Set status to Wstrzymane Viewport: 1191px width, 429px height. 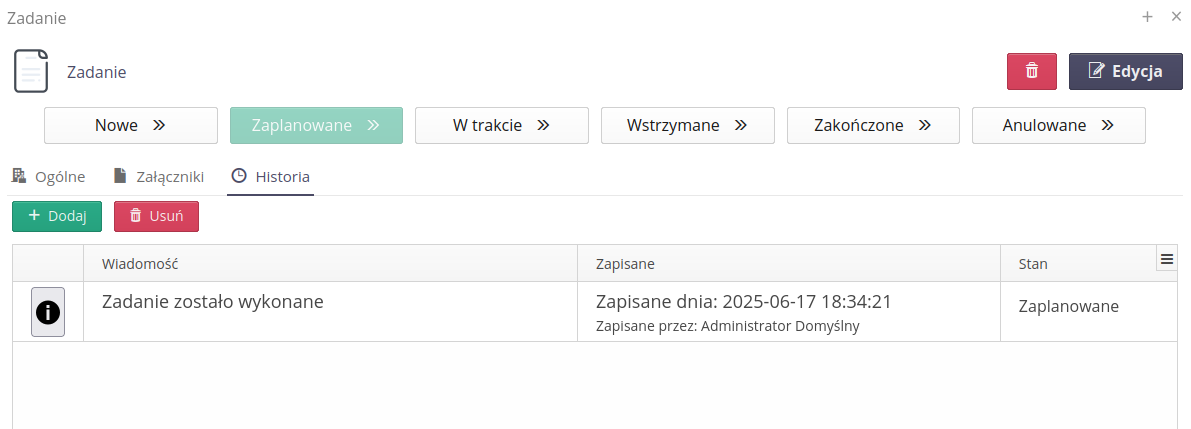(x=687, y=126)
